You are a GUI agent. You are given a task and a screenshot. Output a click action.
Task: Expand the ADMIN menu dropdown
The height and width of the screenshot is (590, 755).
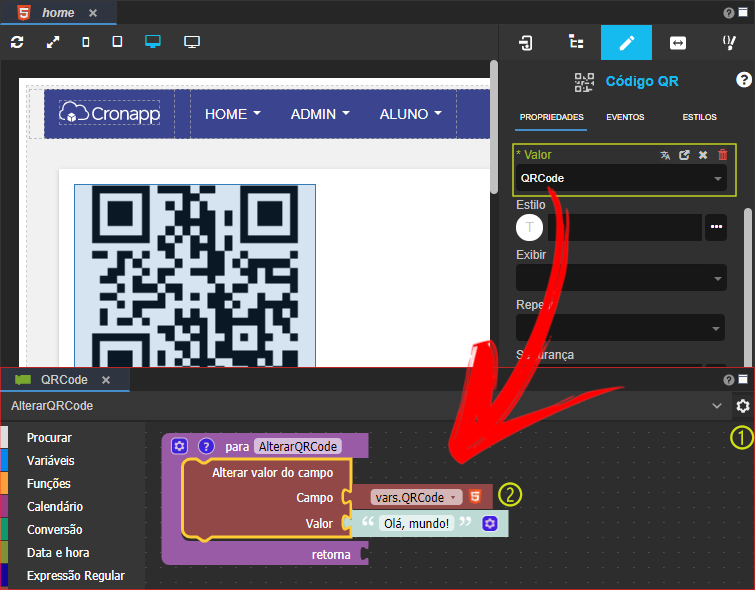[x=320, y=114]
